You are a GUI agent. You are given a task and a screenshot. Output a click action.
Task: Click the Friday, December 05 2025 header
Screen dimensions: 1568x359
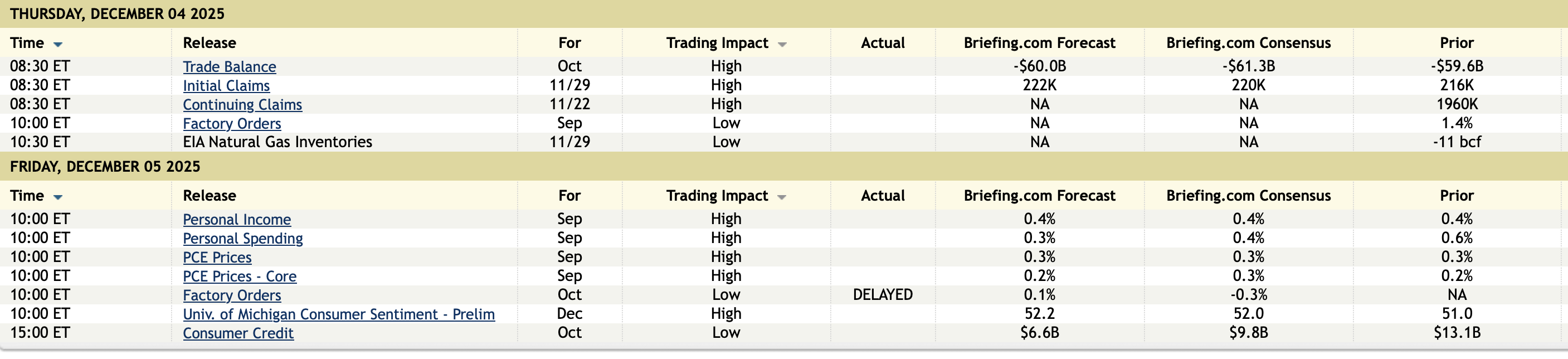click(x=105, y=166)
